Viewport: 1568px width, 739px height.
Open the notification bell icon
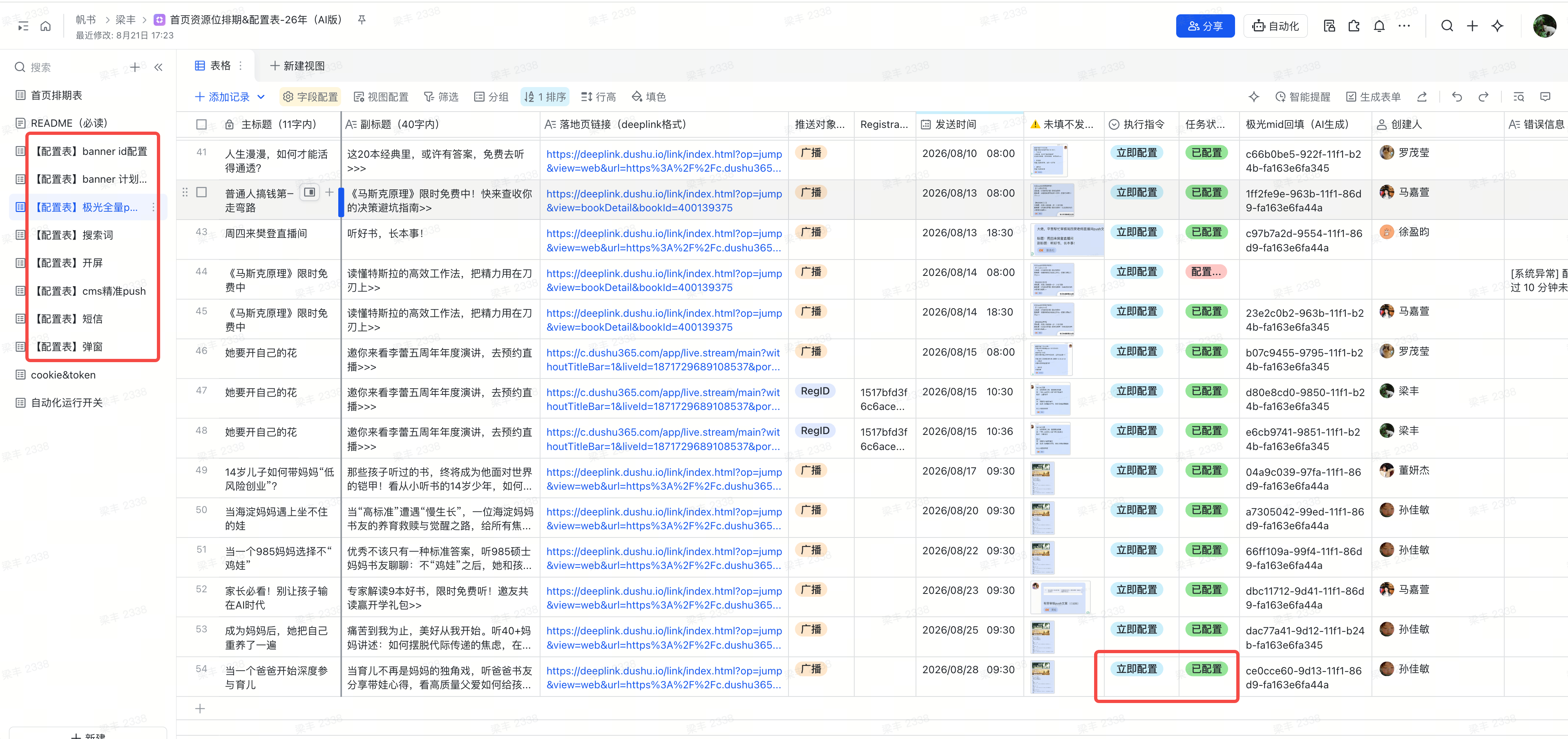(x=1379, y=26)
